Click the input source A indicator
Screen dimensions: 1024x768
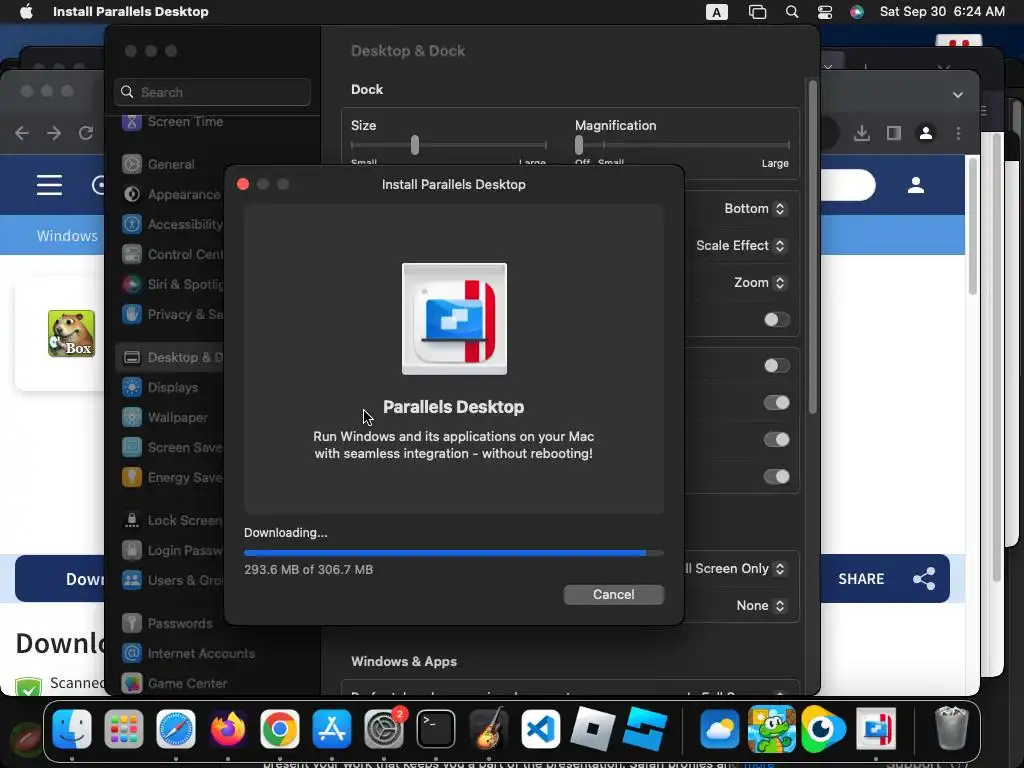(x=716, y=12)
